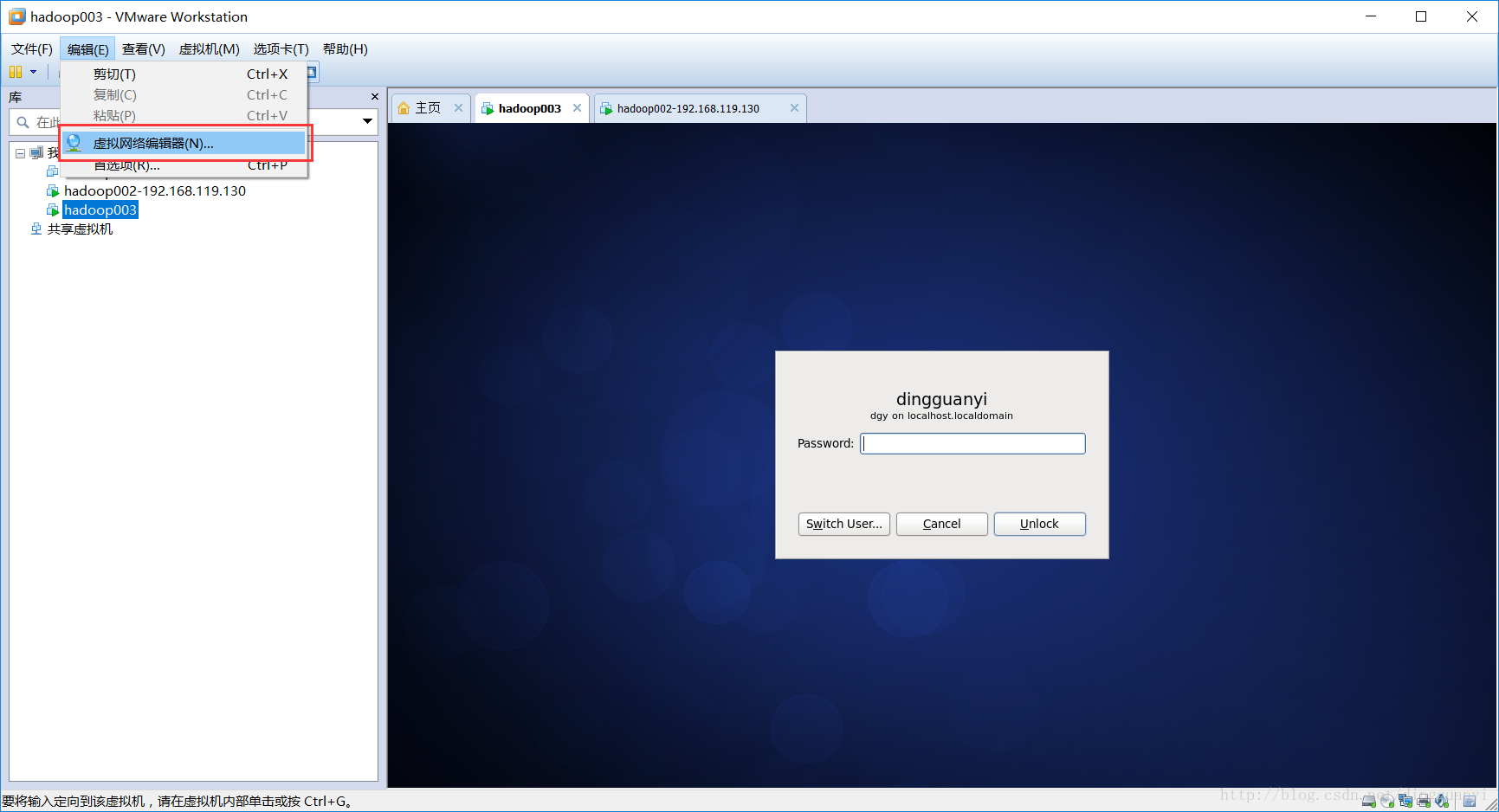Focus the Password input field
1499x812 pixels.
[x=972, y=443]
